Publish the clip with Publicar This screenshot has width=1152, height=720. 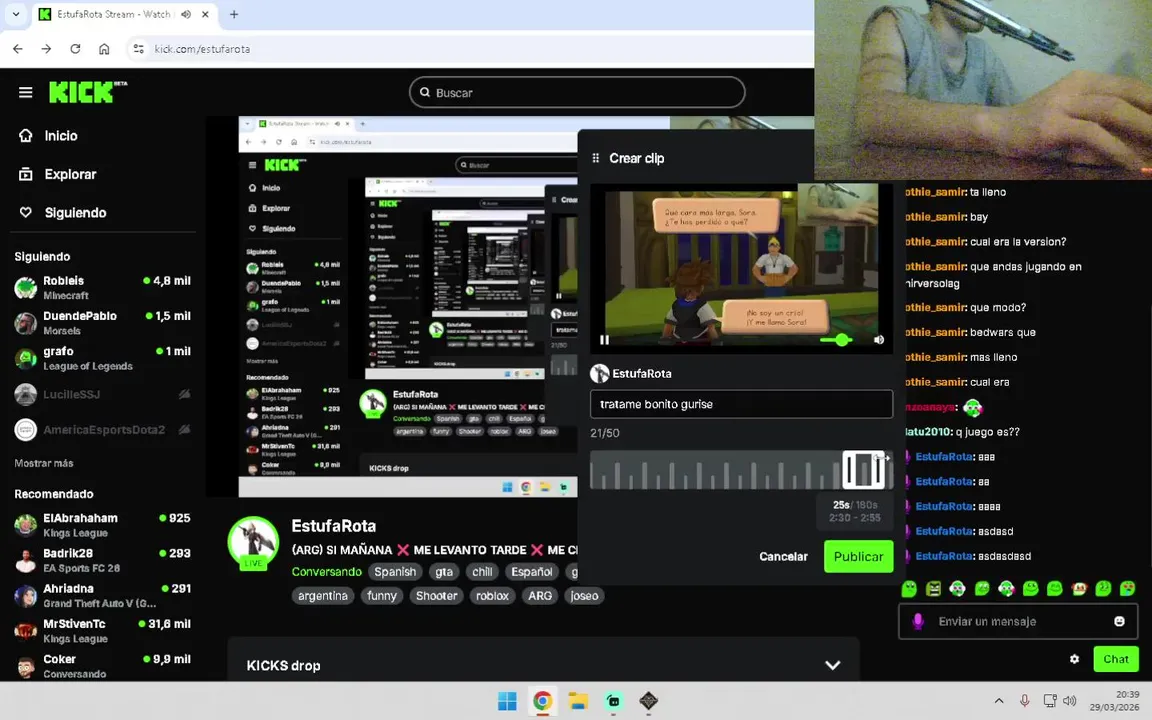coord(858,556)
